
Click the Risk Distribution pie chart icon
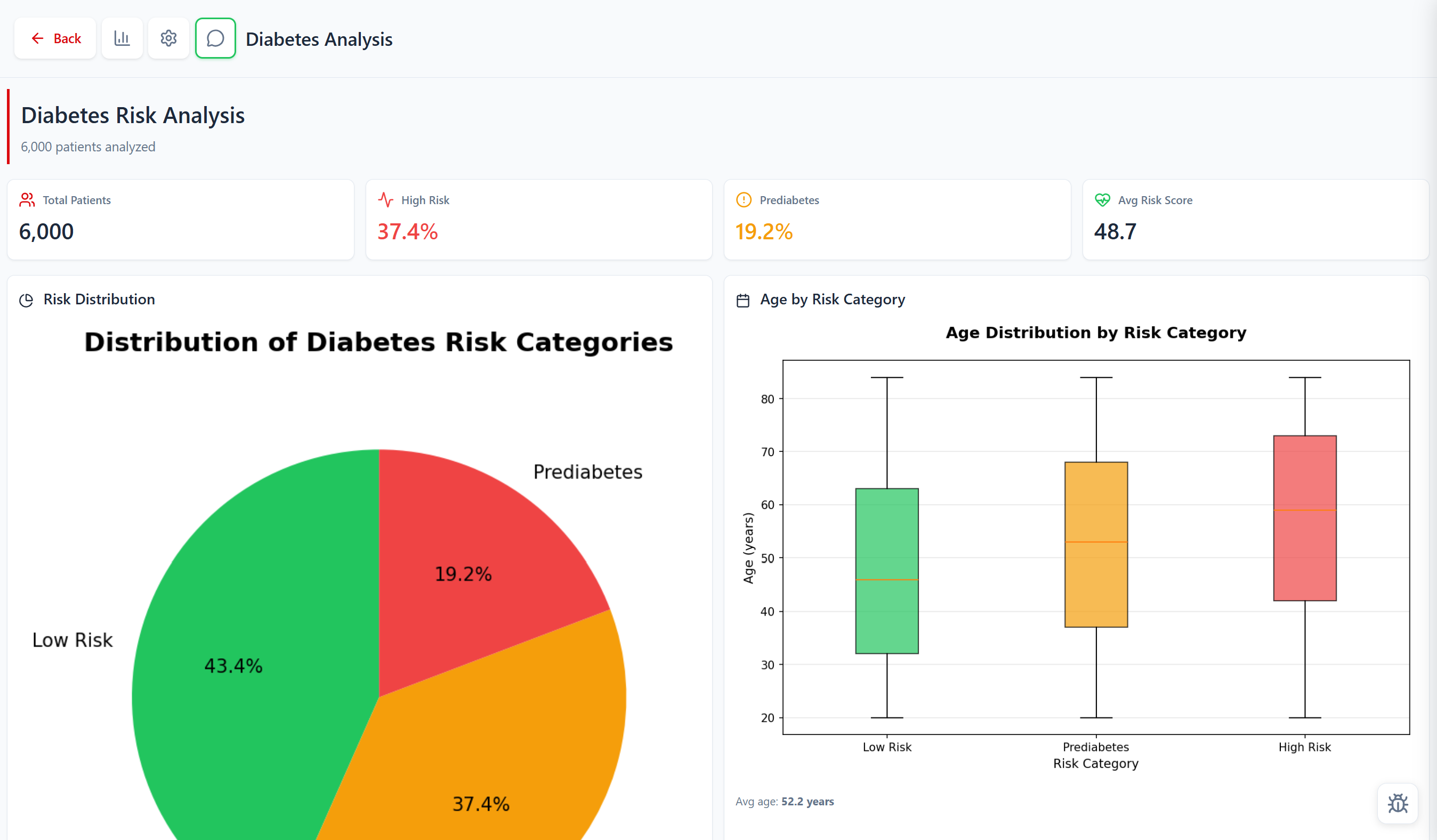pos(27,300)
